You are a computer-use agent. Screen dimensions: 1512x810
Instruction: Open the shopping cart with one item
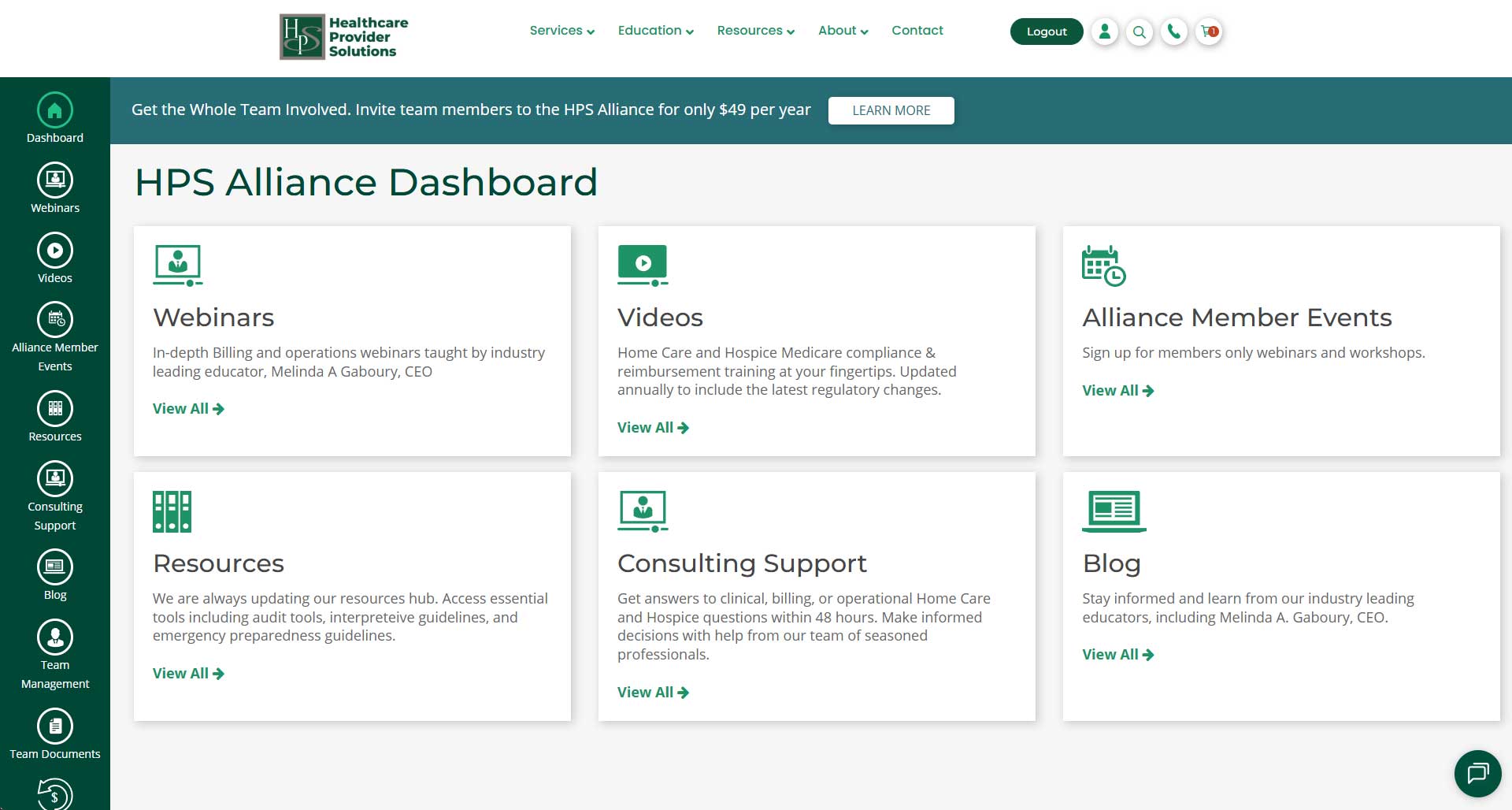(1209, 32)
